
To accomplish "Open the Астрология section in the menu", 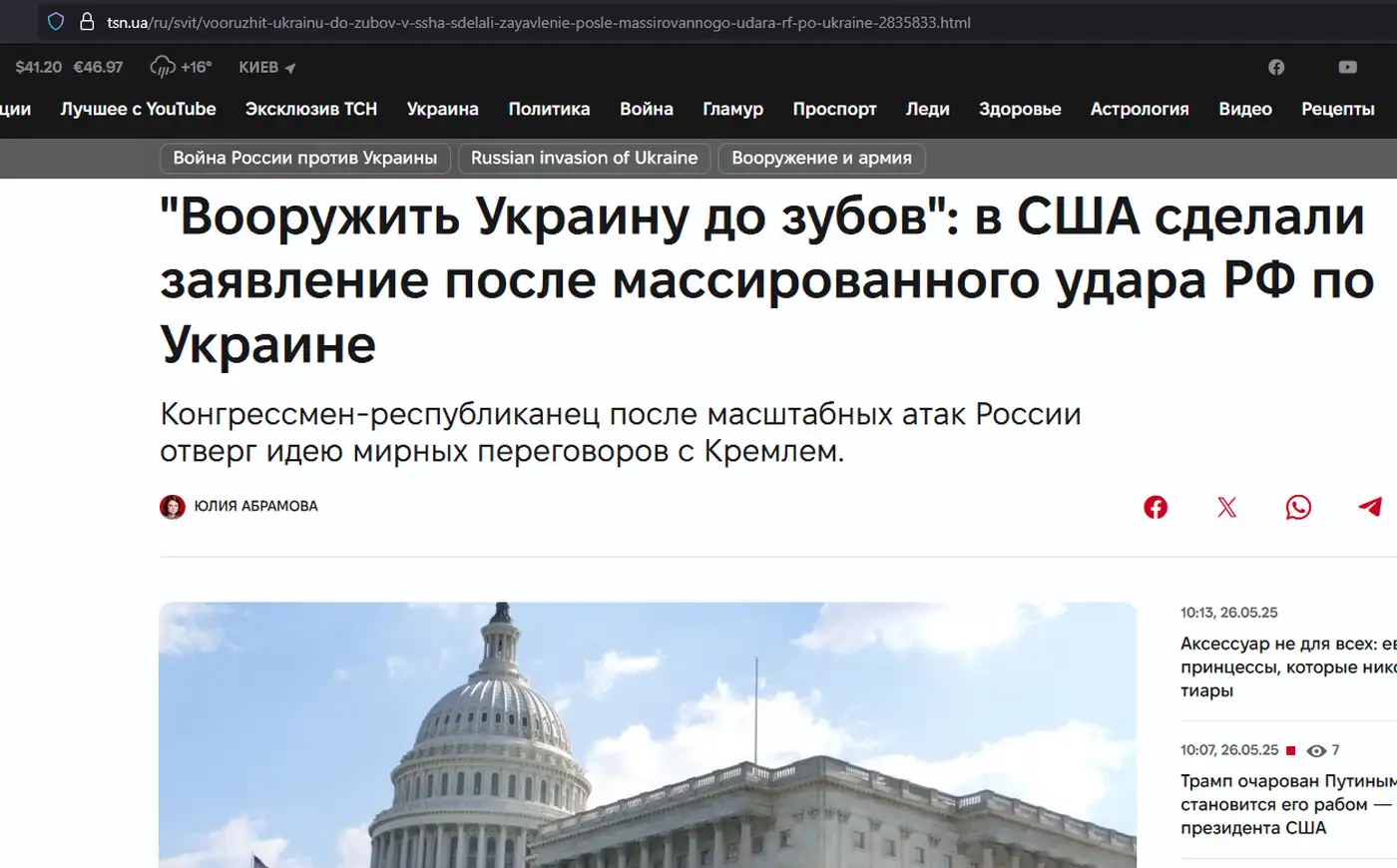I will pos(1140,109).
